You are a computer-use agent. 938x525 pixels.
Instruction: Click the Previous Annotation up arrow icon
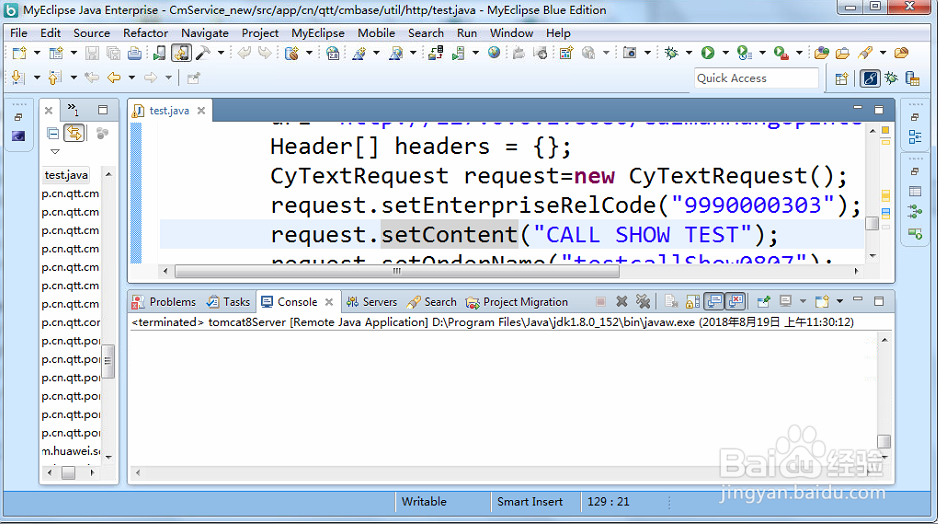(x=54, y=78)
